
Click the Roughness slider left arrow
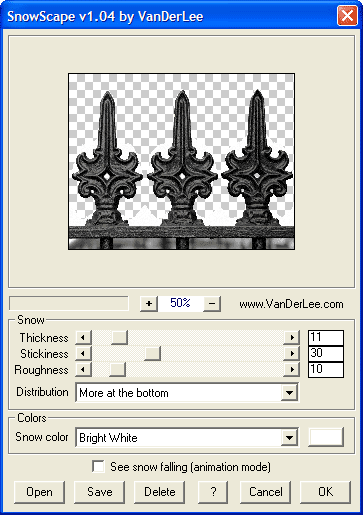pyautogui.click(x=83, y=369)
